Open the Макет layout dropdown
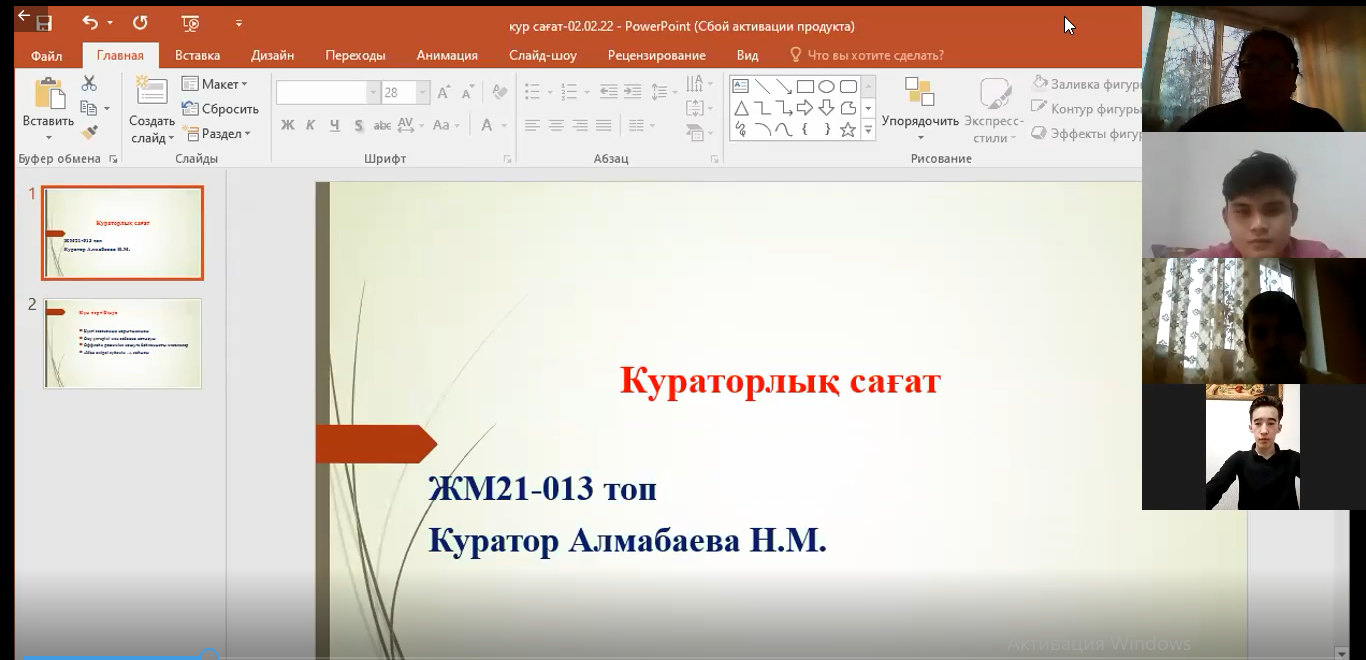Screen dimensions: 1366x660 [215, 85]
